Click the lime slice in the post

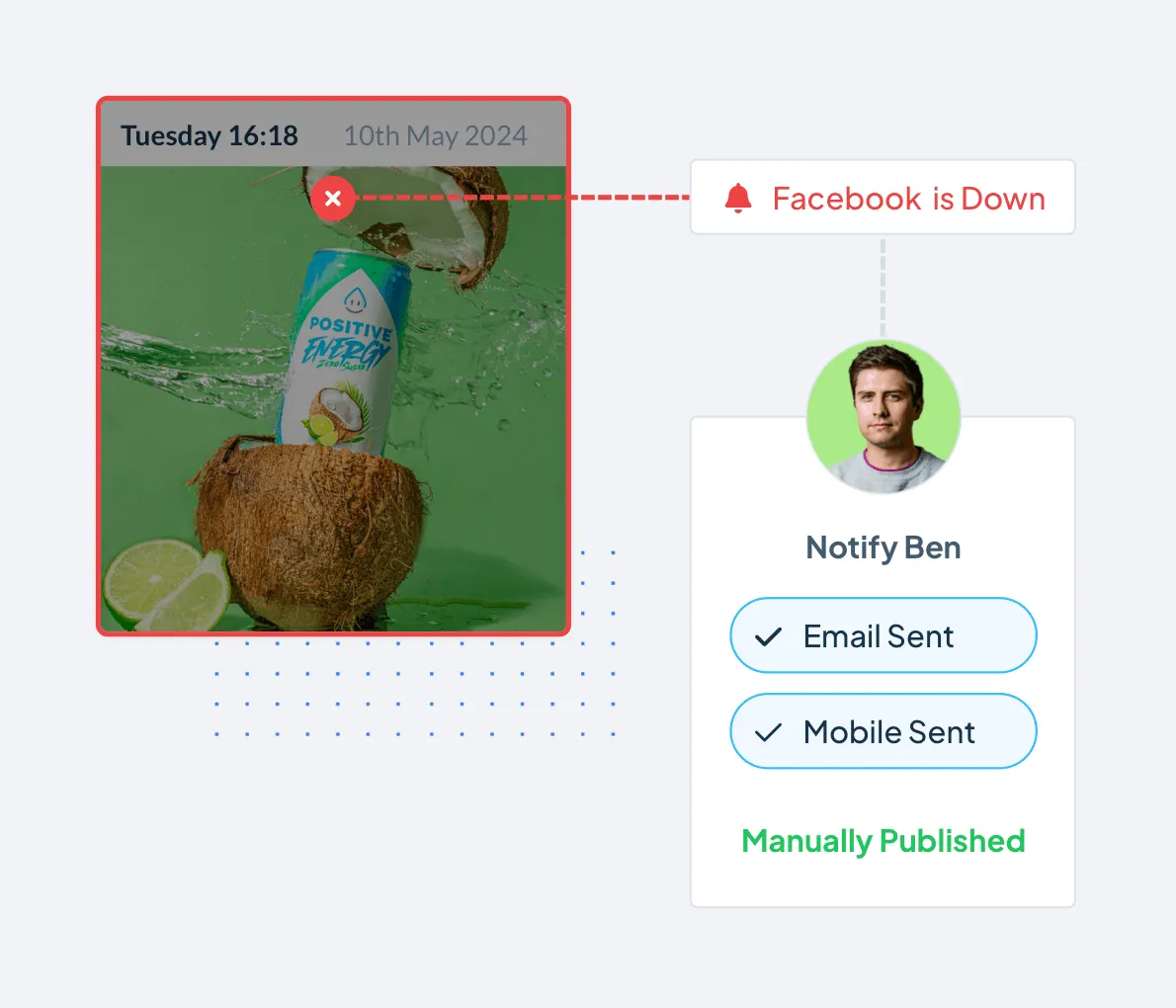(x=166, y=585)
